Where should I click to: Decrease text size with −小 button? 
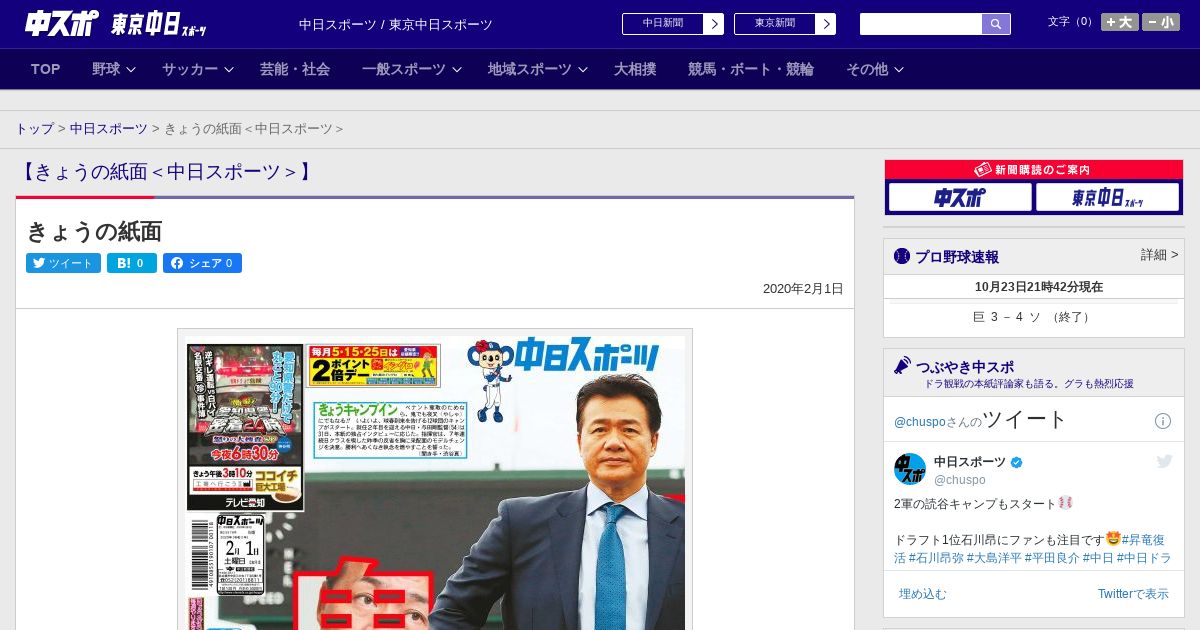click(1161, 22)
